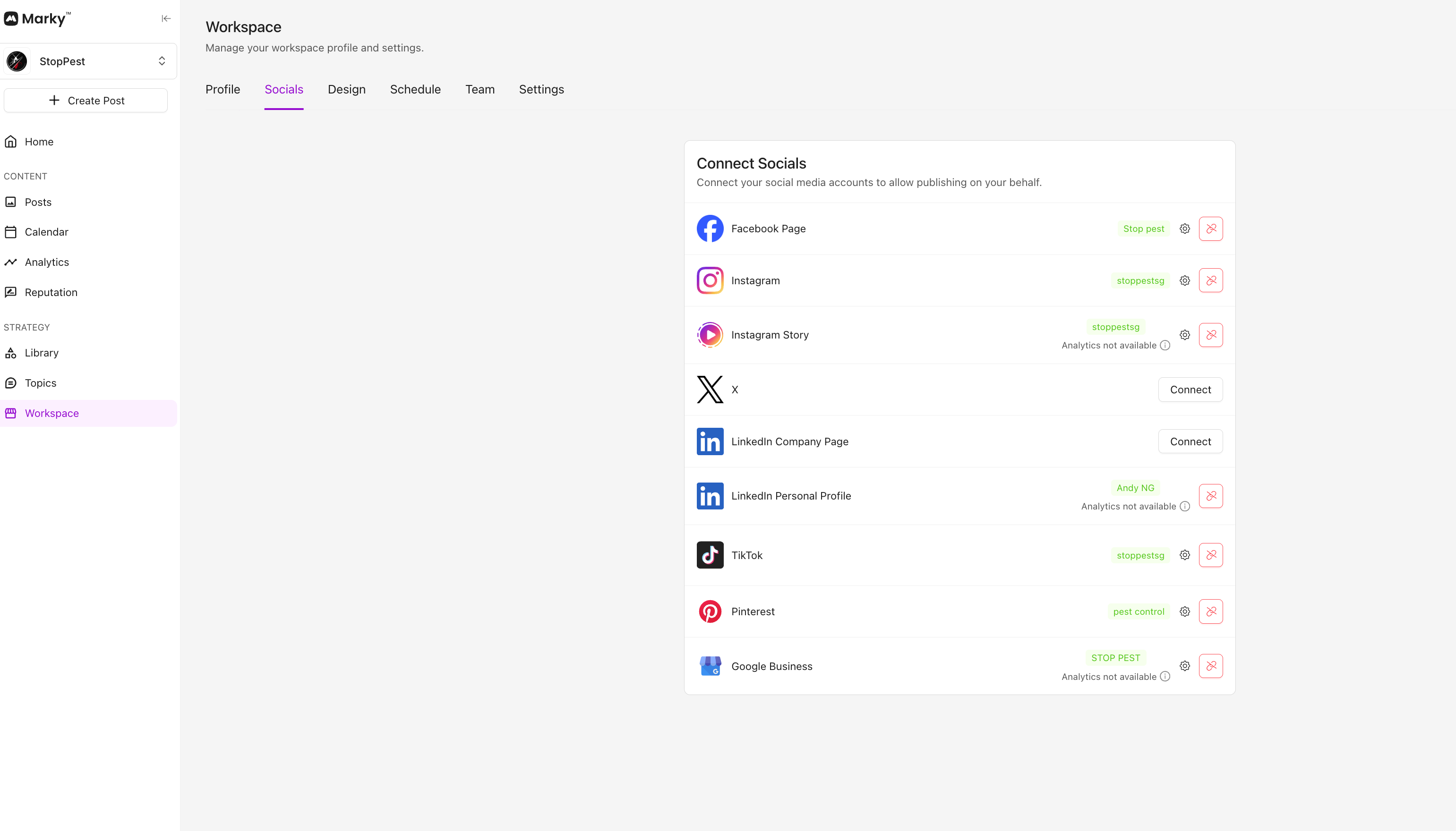Disconnect the Facebook Page account
This screenshot has width=1456, height=831.
click(x=1210, y=229)
